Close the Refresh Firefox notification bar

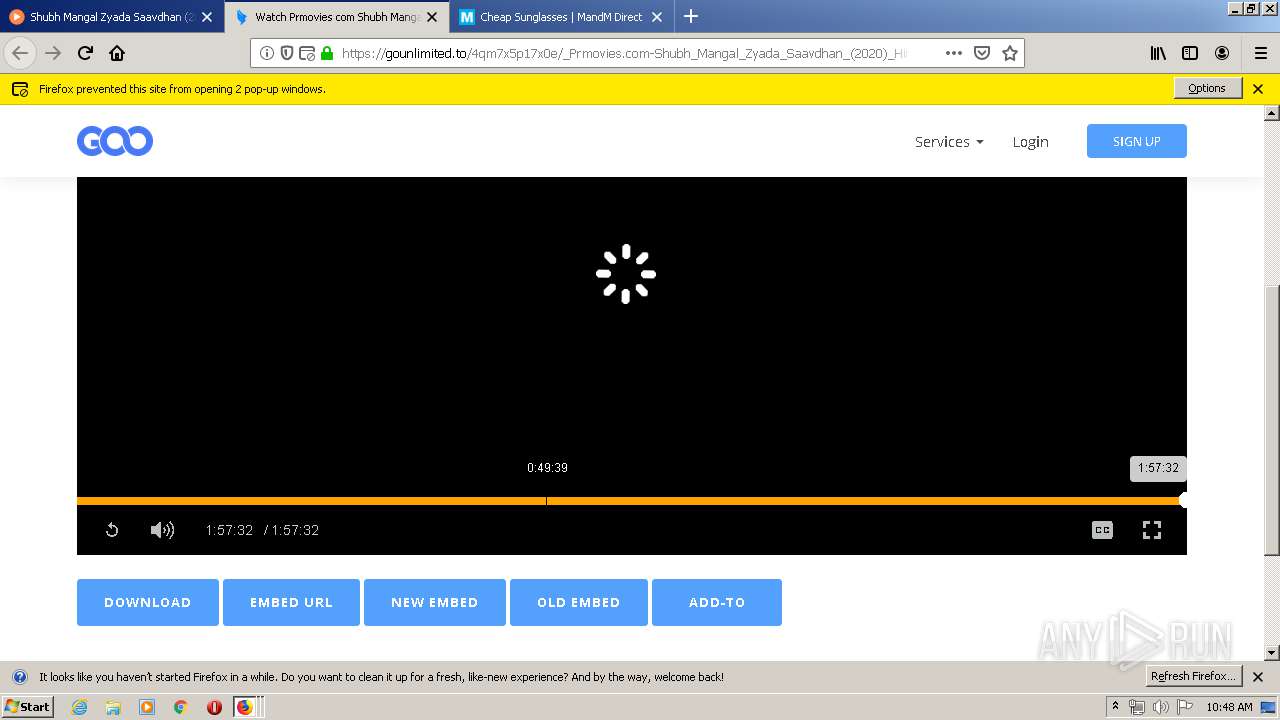[x=1258, y=677]
